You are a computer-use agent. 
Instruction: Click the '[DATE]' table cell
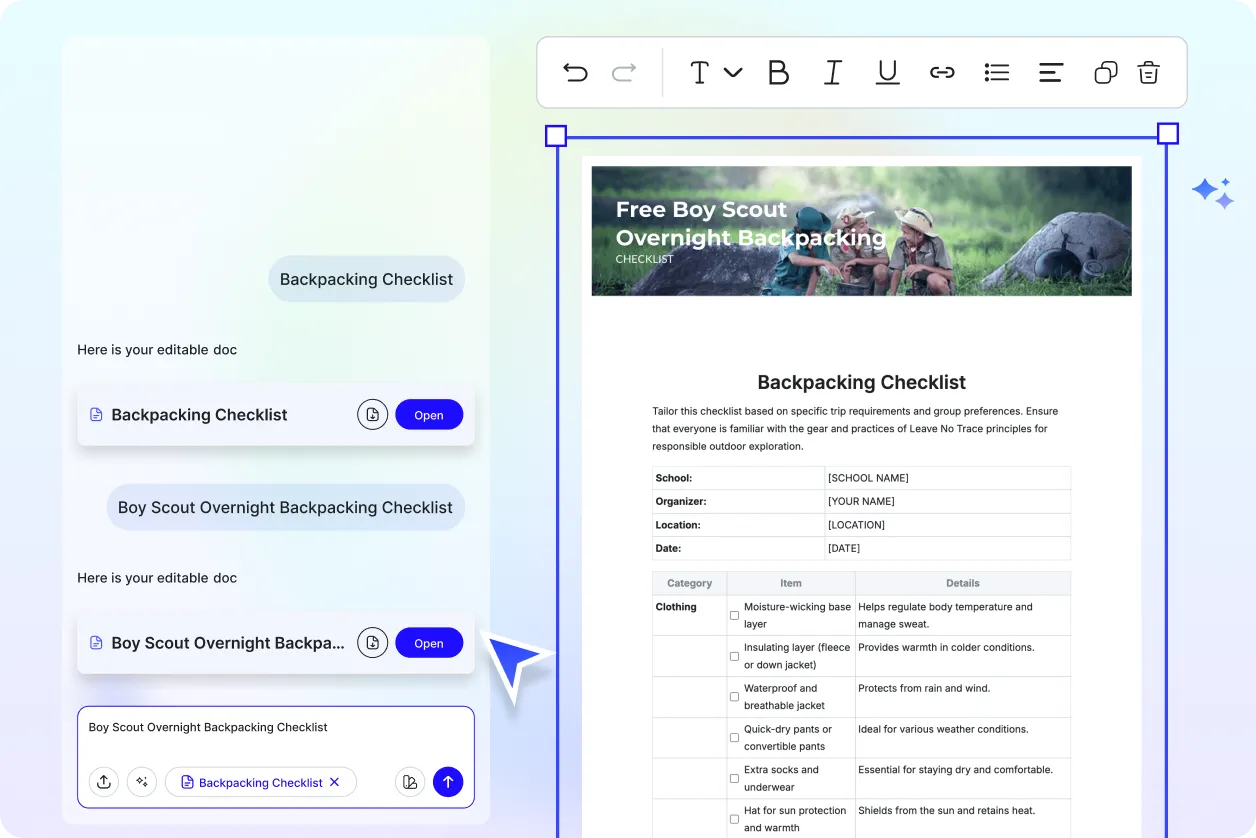pyautogui.click(x=948, y=548)
